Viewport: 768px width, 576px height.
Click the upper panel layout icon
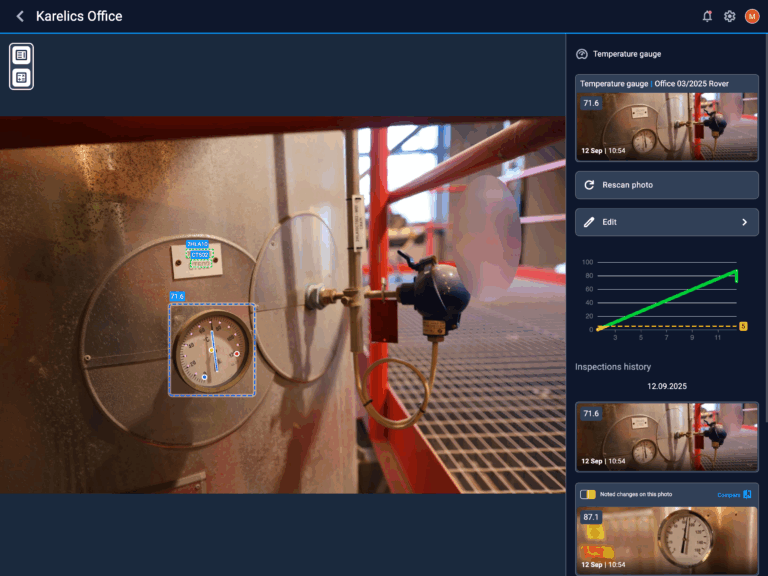click(21, 55)
